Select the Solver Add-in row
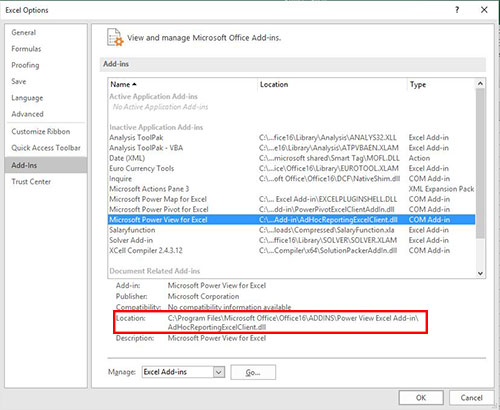The height and width of the screenshot is (410, 500). pos(292,240)
